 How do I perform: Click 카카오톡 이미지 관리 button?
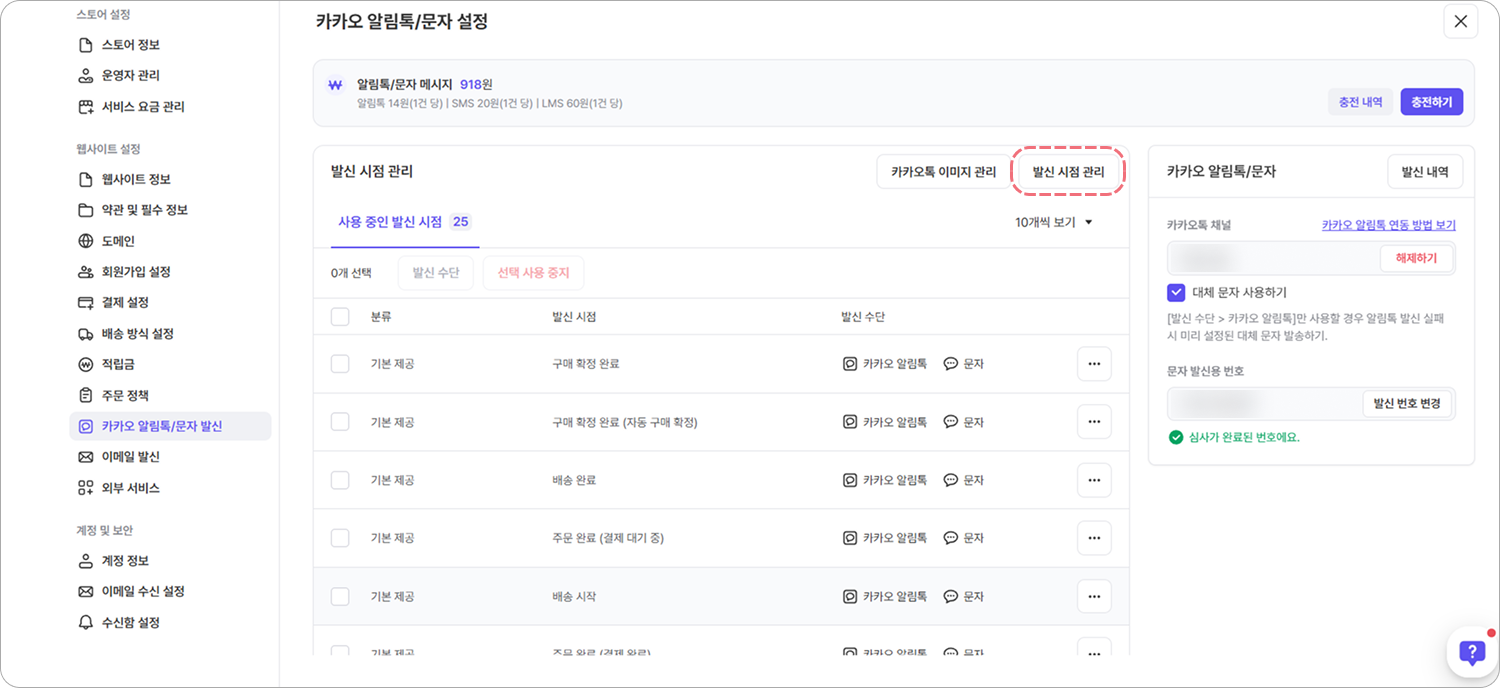click(x=944, y=172)
